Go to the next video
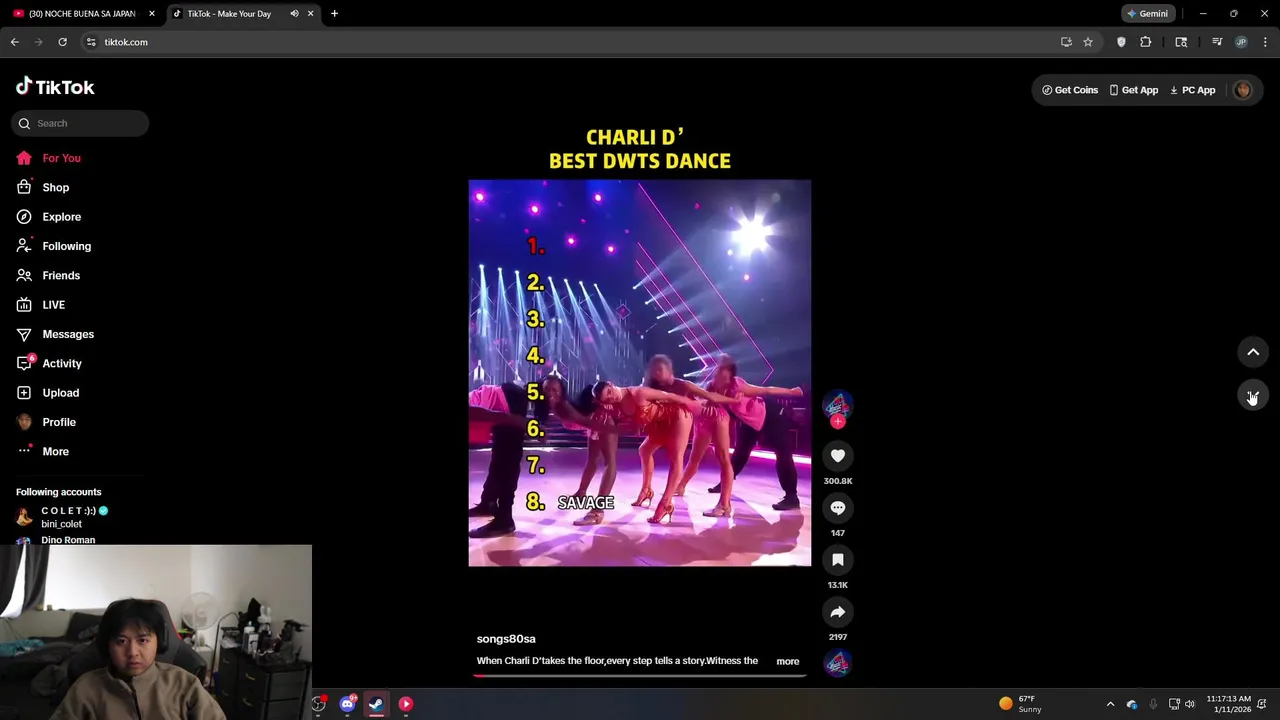 (x=1253, y=395)
